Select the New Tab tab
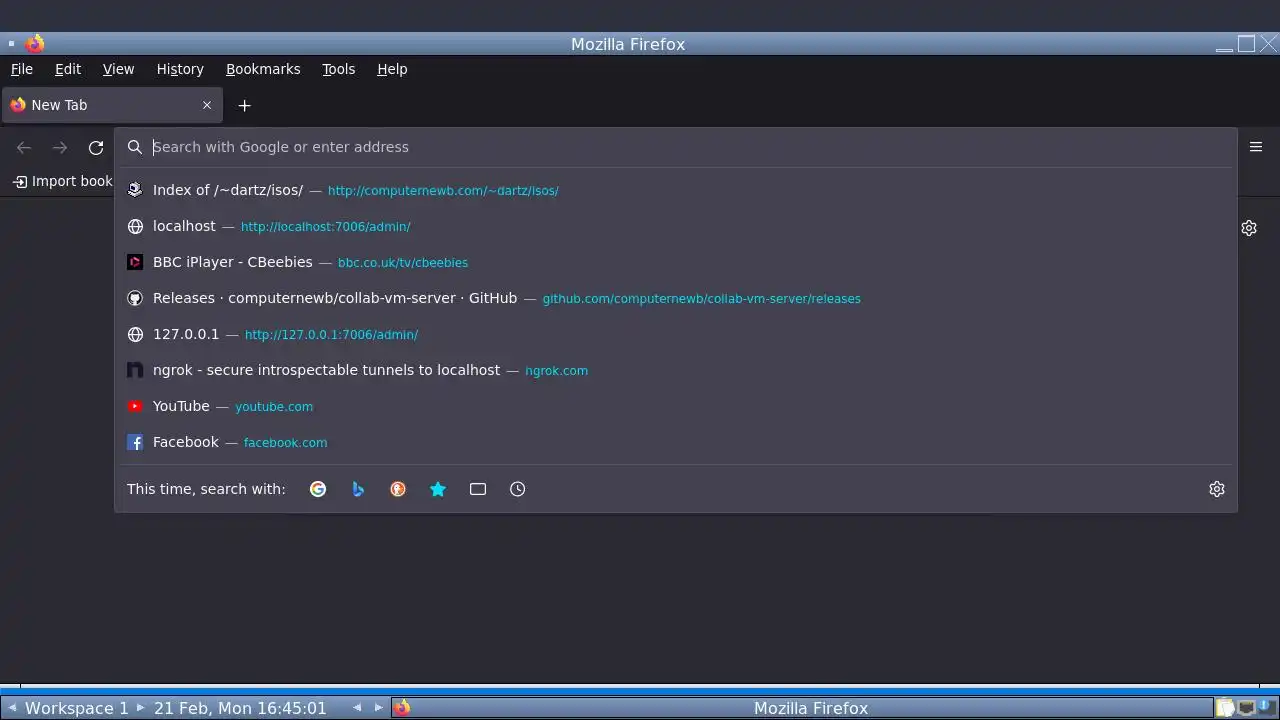Viewport: 1280px width, 720px height. [112, 105]
